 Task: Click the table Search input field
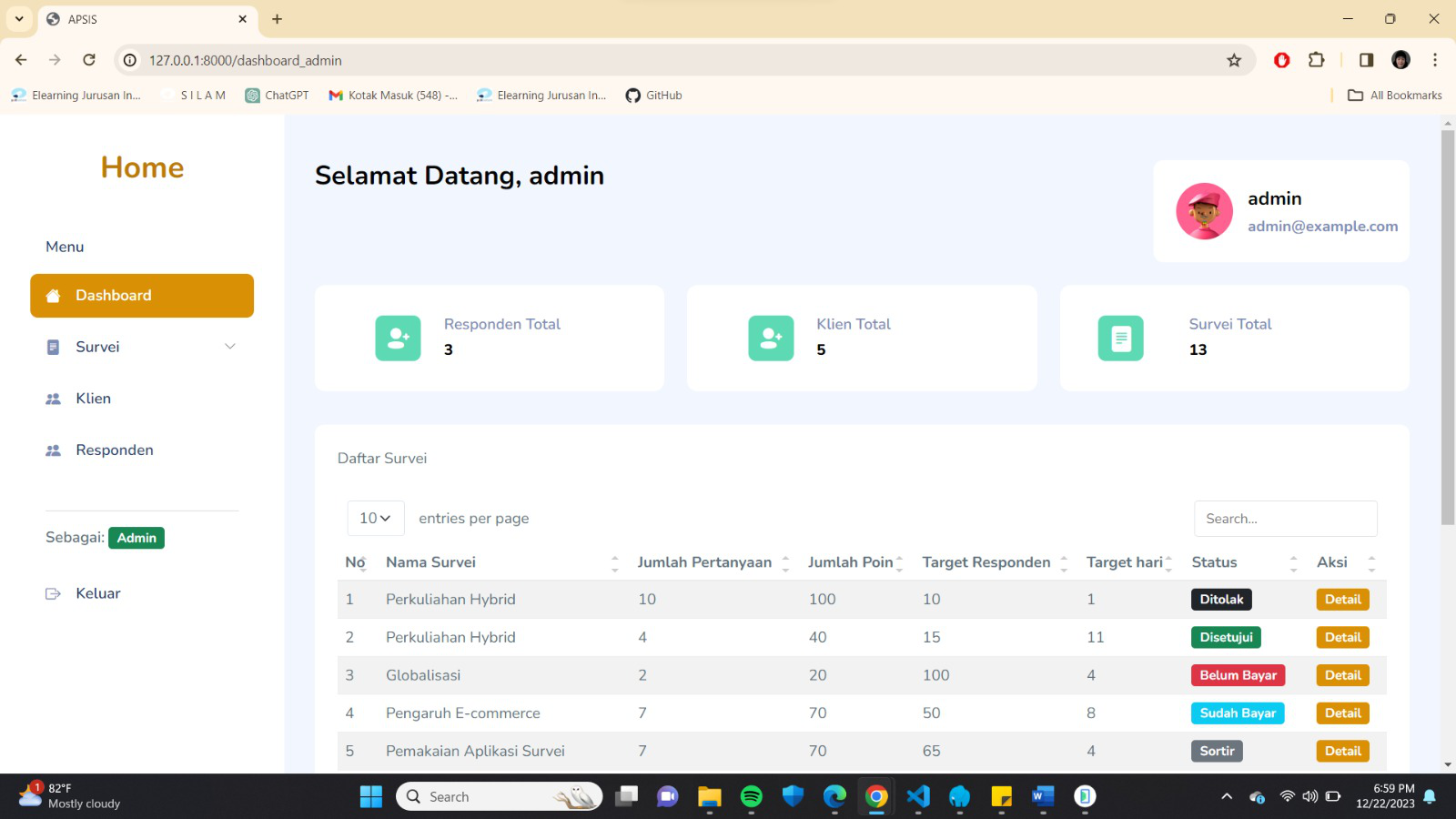1285,518
